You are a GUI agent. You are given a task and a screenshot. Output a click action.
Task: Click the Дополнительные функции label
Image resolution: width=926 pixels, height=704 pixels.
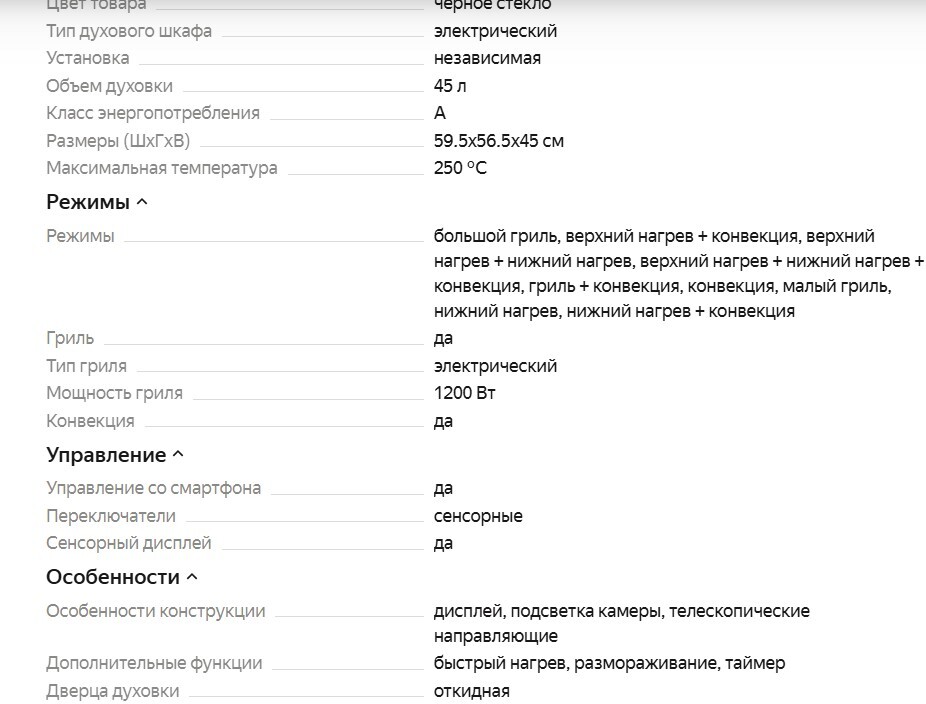pyautogui.click(x=154, y=663)
